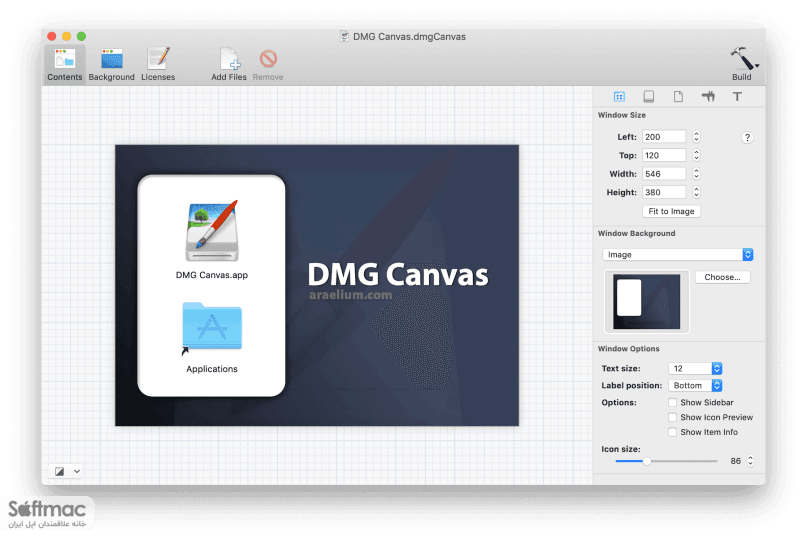Click the Remove toolbar icon
This screenshot has width=807, height=540.
pyautogui.click(x=268, y=59)
